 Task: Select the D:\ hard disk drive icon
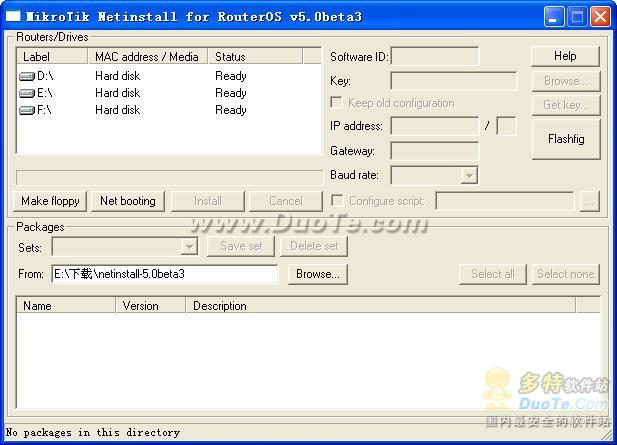click(27, 76)
